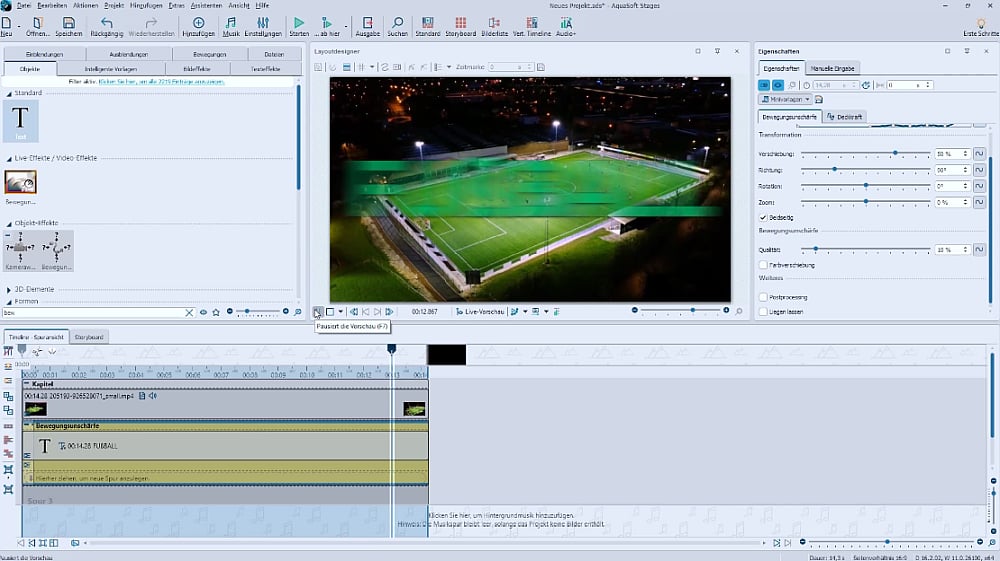Open the Musik toolbar button

coord(231,22)
